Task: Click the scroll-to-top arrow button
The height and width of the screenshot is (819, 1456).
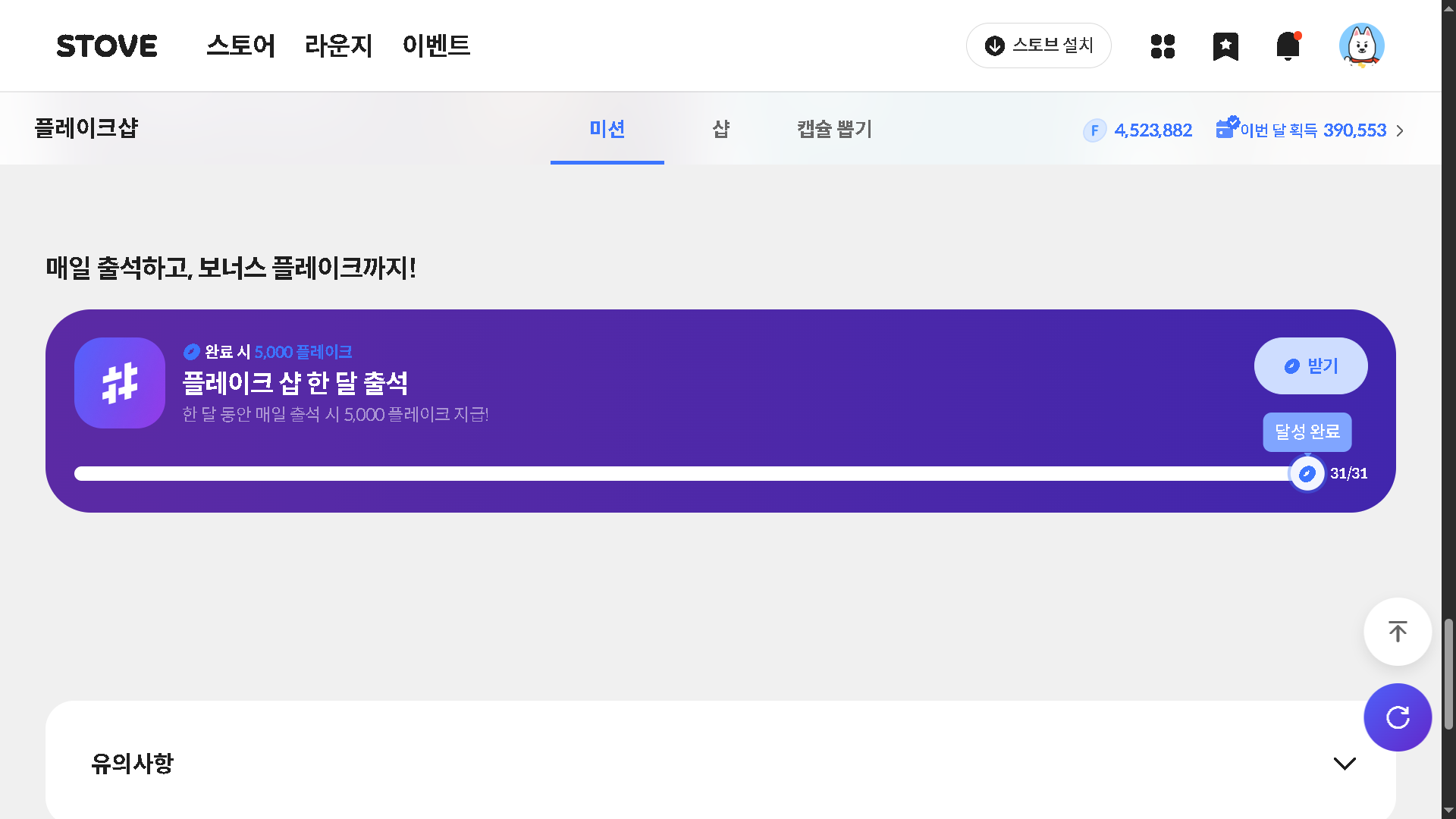Action: (x=1397, y=632)
